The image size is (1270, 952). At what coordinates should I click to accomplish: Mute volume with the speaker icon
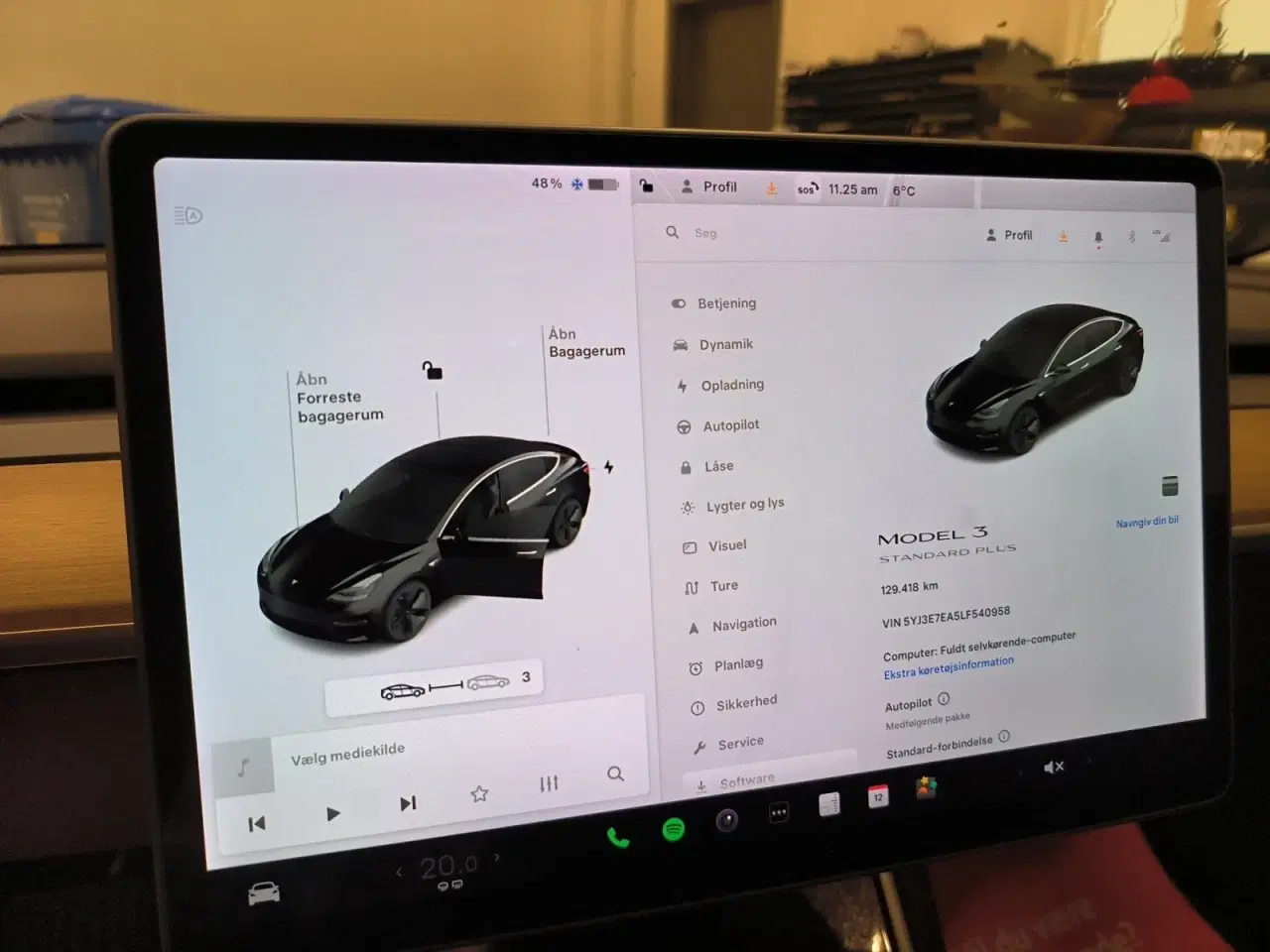point(1054,767)
